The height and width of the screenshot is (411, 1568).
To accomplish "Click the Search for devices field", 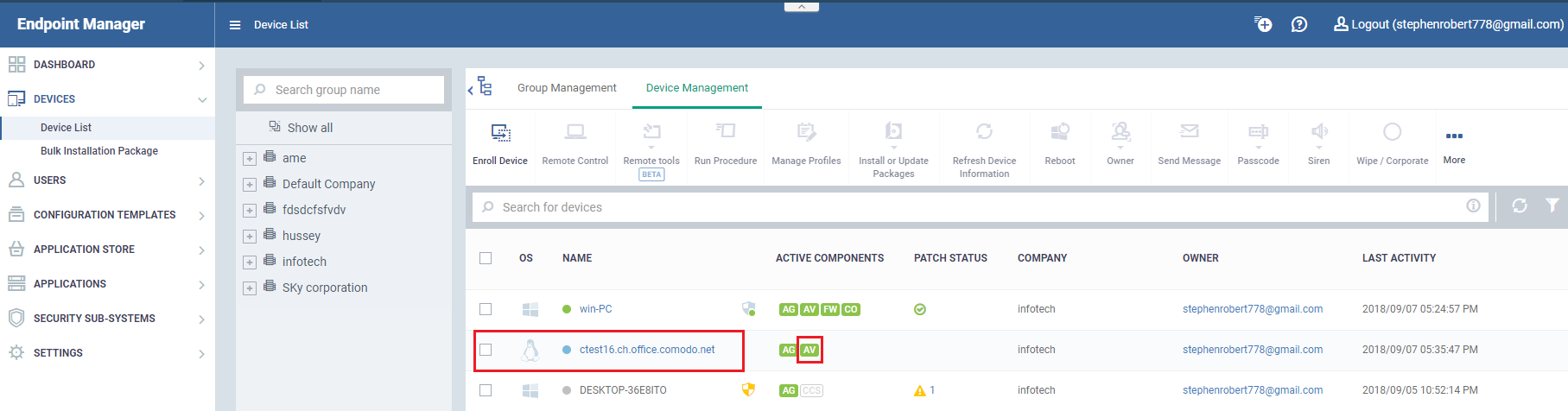I will pyautogui.click(x=980, y=207).
